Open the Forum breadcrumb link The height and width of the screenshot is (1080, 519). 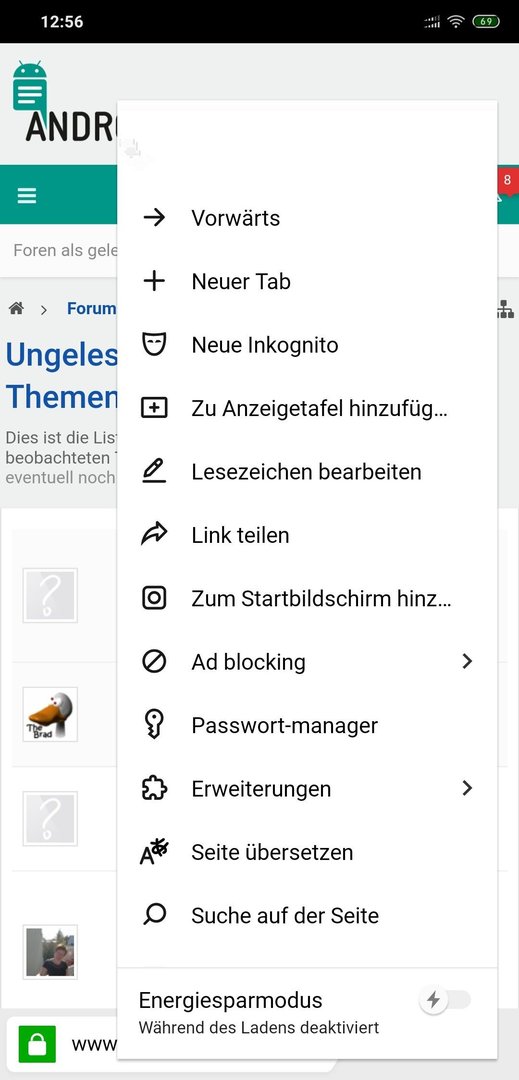[x=92, y=309]
